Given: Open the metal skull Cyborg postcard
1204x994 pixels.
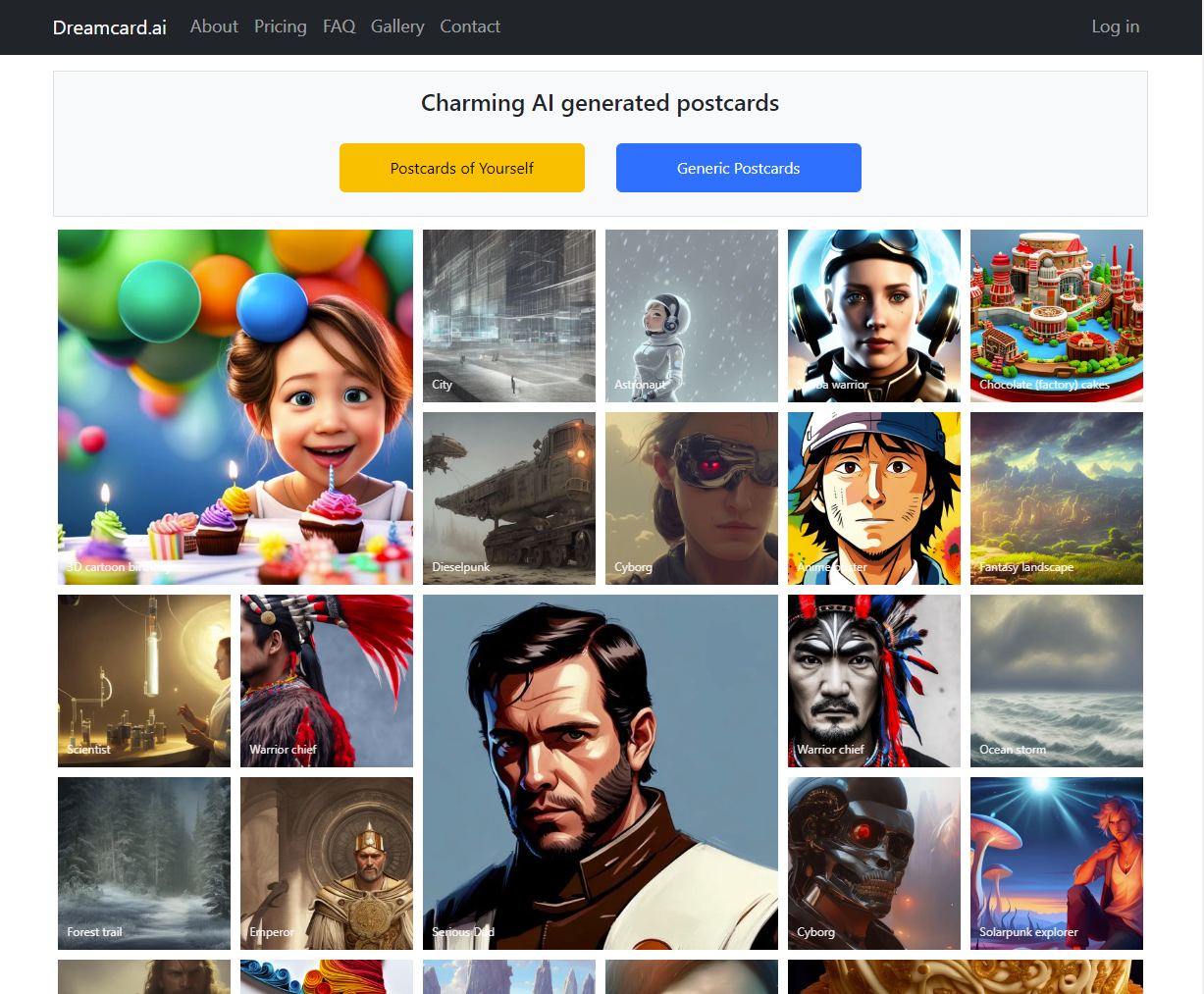Looking at the screenshot, I should pos(874,863).
